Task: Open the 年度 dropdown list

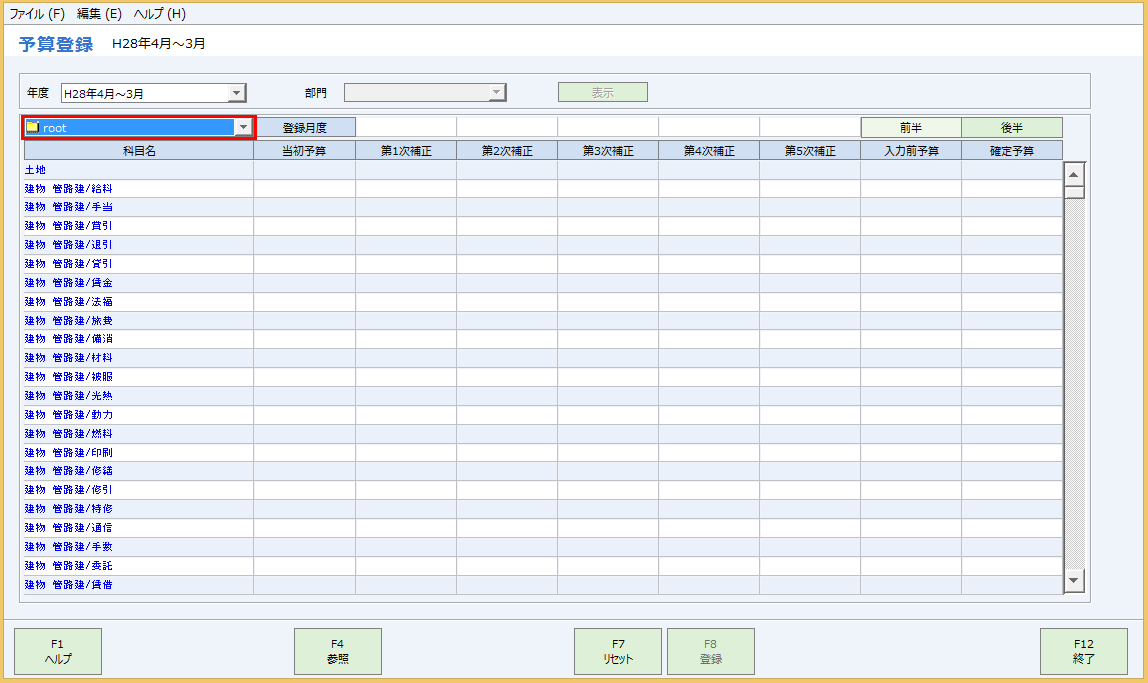Action: pos(236,93)
